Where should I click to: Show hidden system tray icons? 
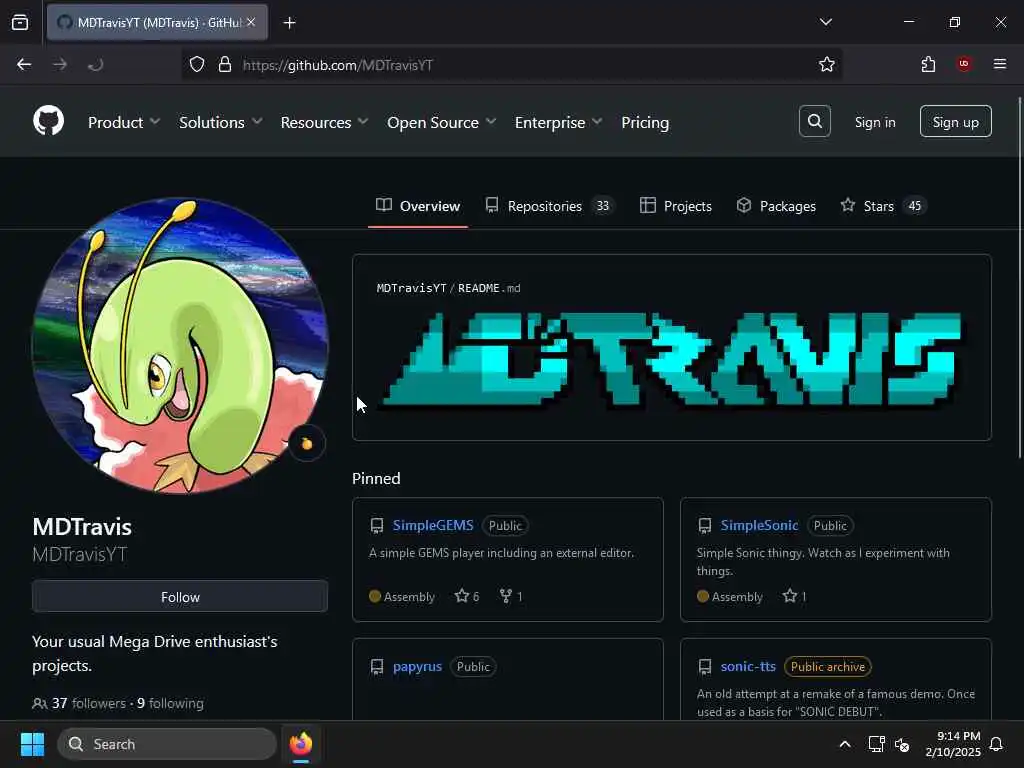844,744
